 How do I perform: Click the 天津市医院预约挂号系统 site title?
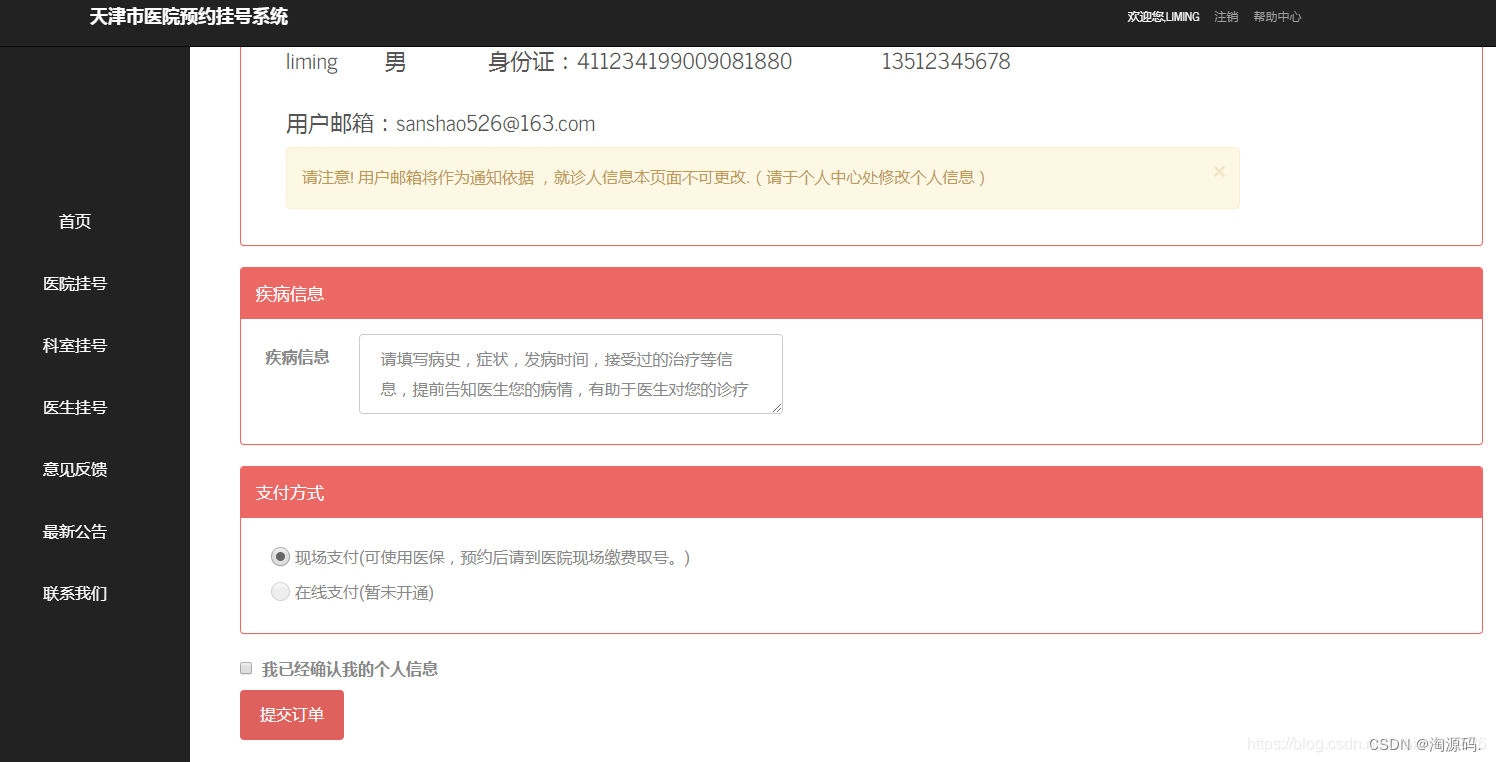click(x=189, y=17)
